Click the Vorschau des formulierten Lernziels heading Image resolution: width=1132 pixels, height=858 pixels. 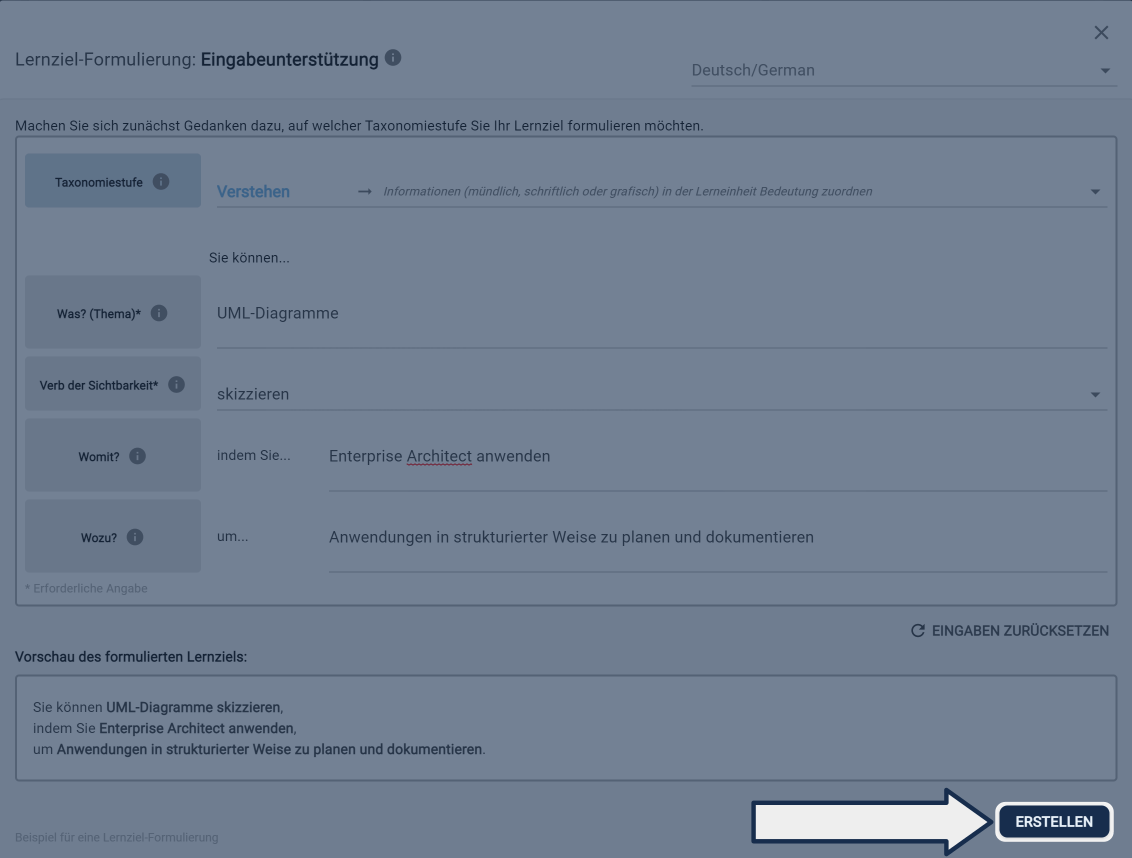pos(131,657)
